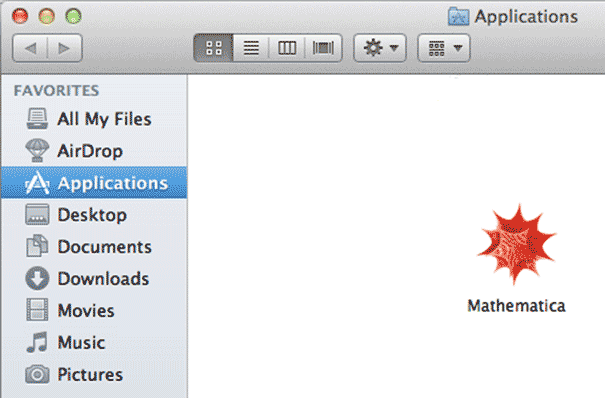Click the Applications folder icon in title bar
Image resolution: width=605 pixels, height=398 pixels.
click(458, 17)
